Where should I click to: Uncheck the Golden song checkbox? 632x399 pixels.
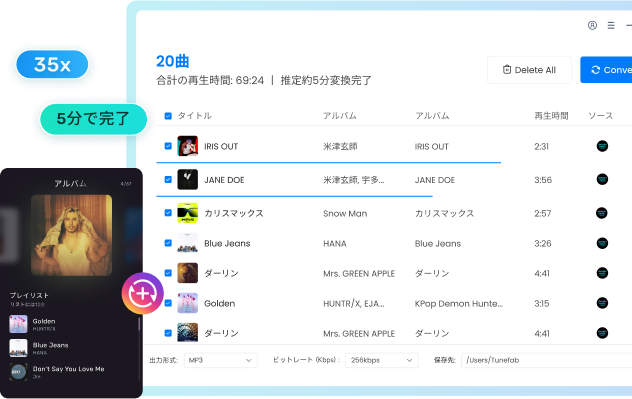click(168, 303)
